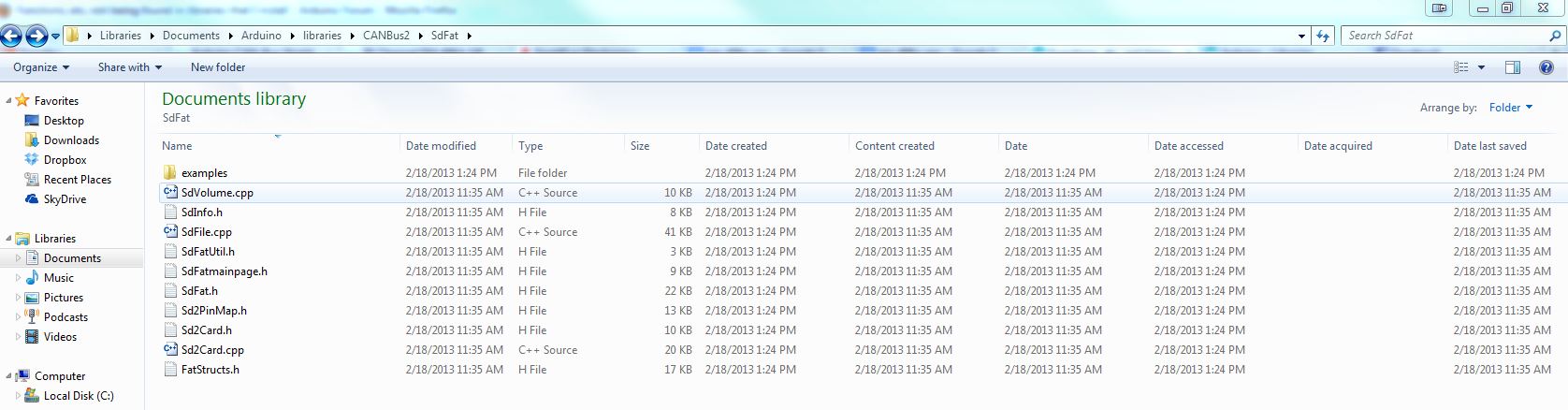
Task: Select the Sd2Card.cpp file icon
Action: [170, 350]
